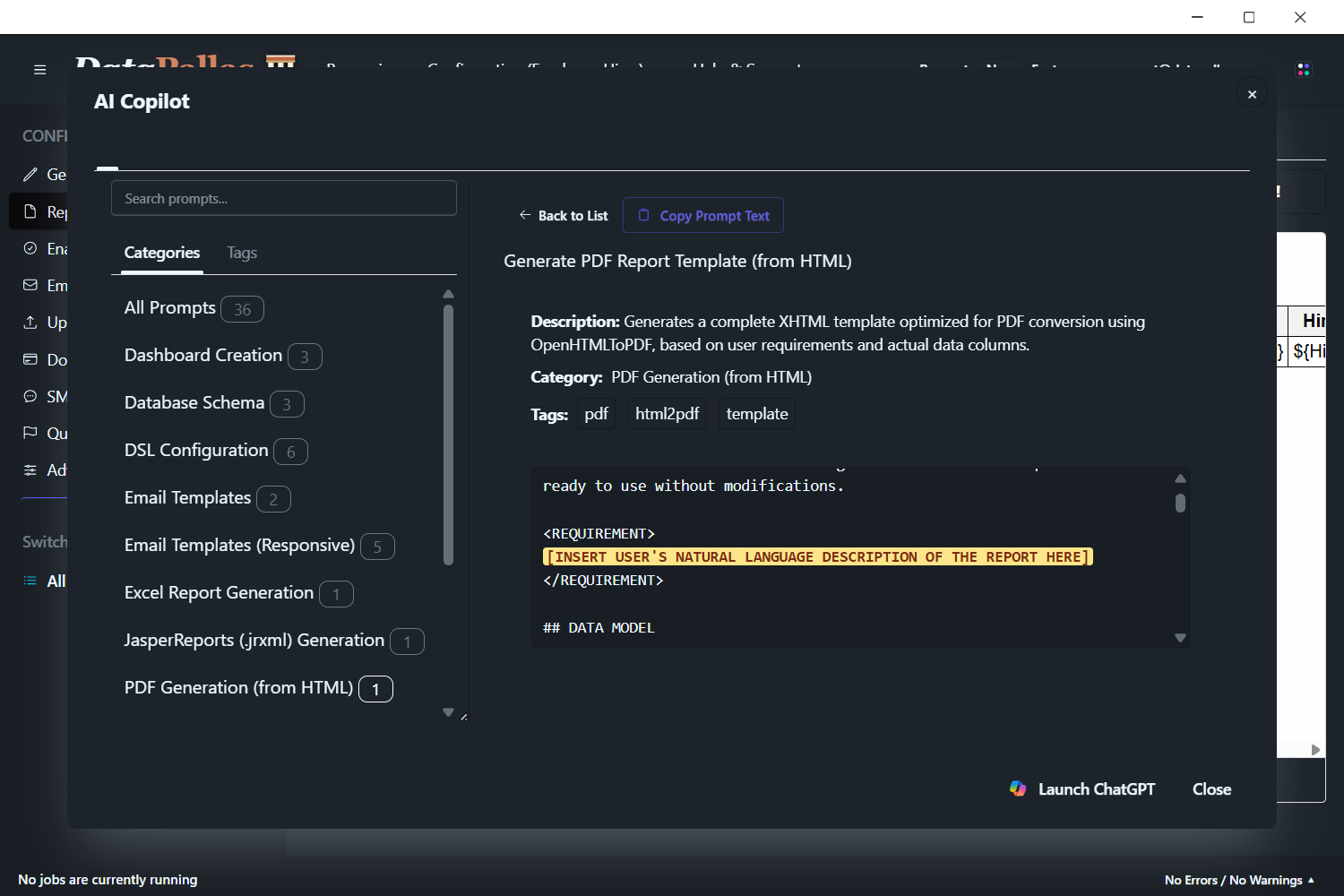1344x896 pixels.
Task: Click the category list scrollbar thumb
Action: tap(448, 435)
